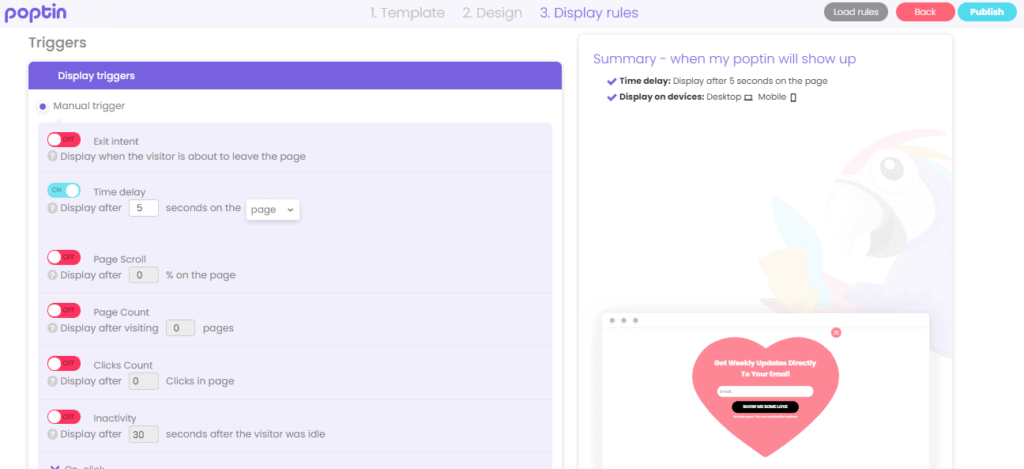Open help icon for Exit intent
The width and height of the screenshot is (1024, 469).
pos(53,157)
